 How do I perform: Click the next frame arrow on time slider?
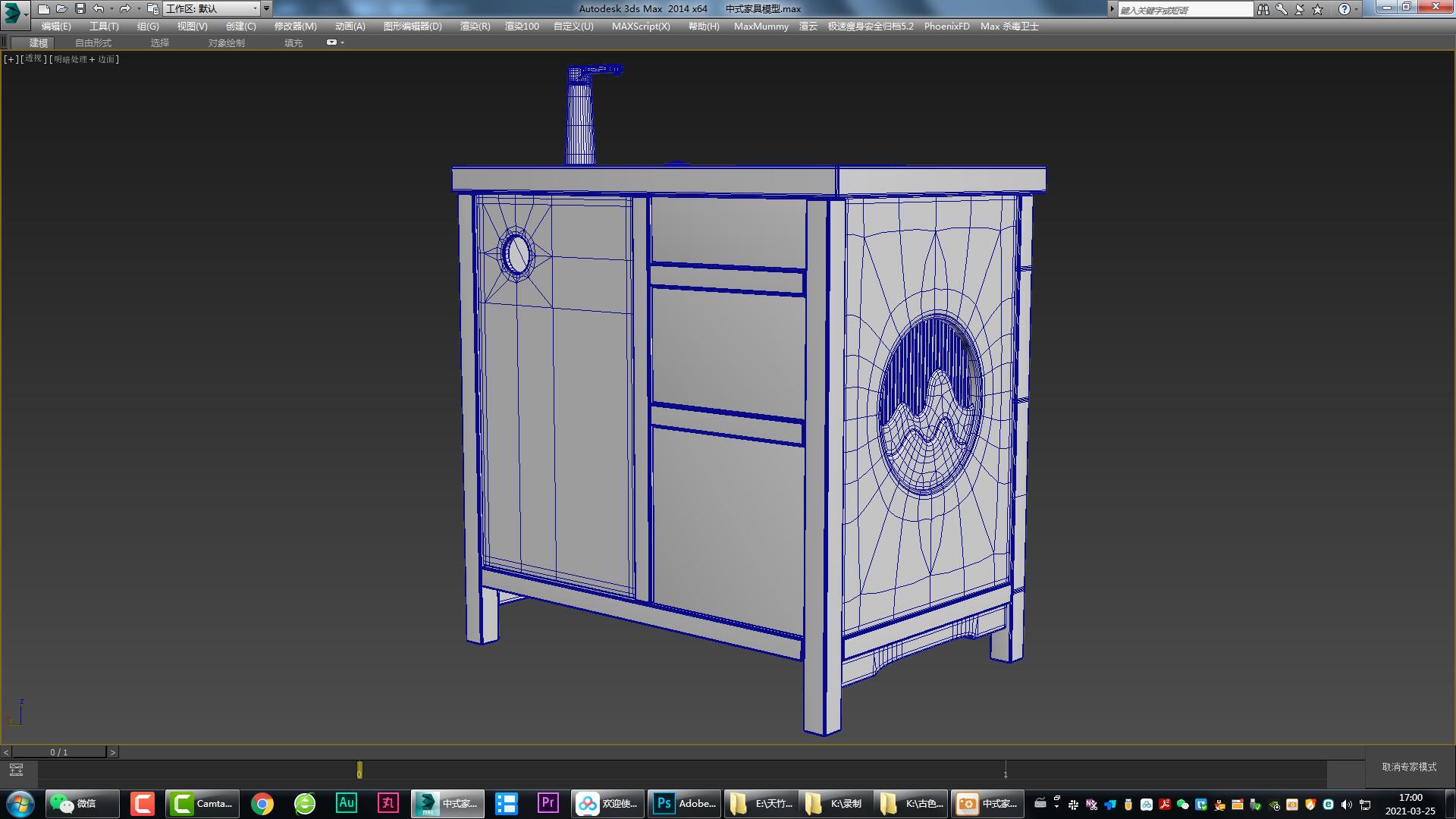113,752
